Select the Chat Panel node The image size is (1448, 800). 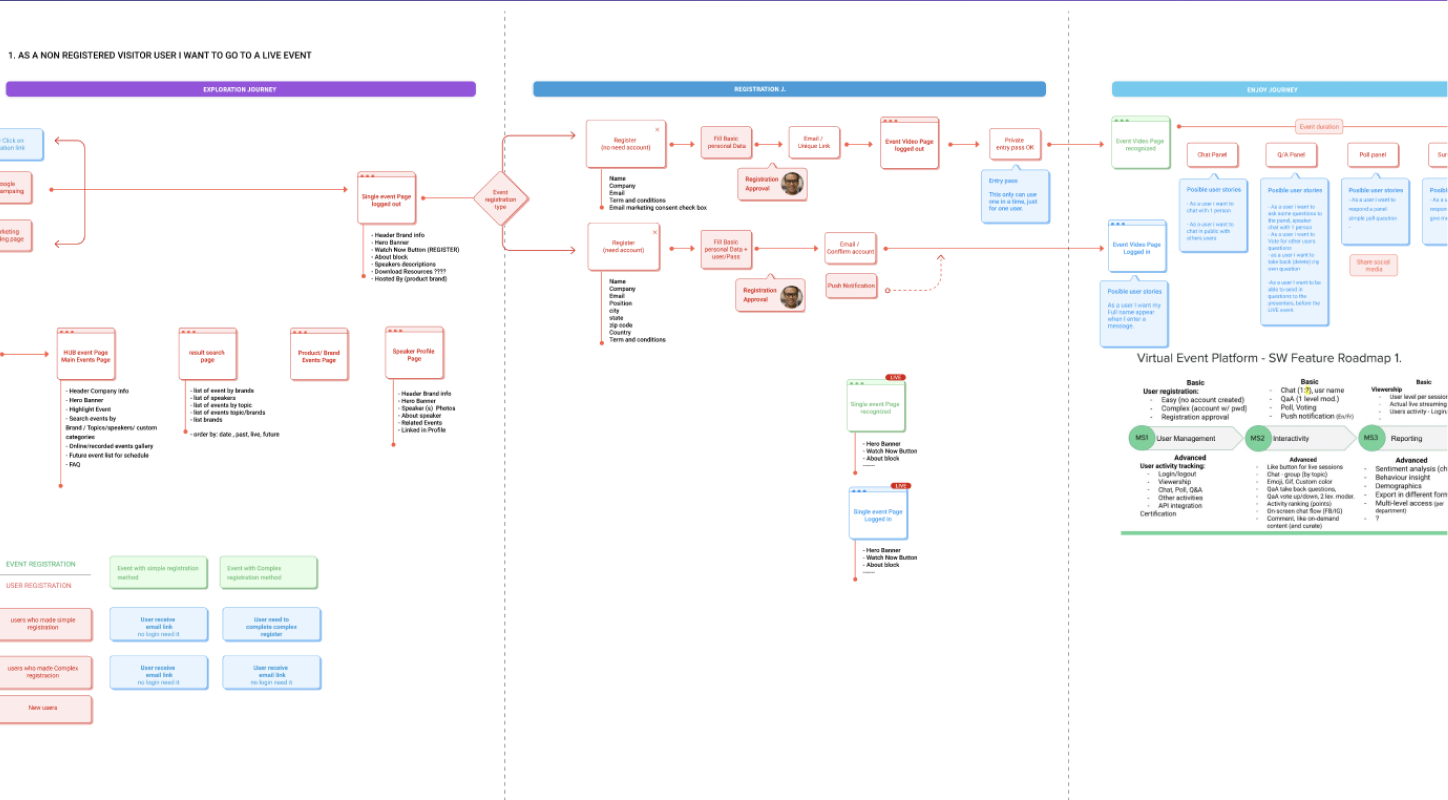coord(1211,155)
